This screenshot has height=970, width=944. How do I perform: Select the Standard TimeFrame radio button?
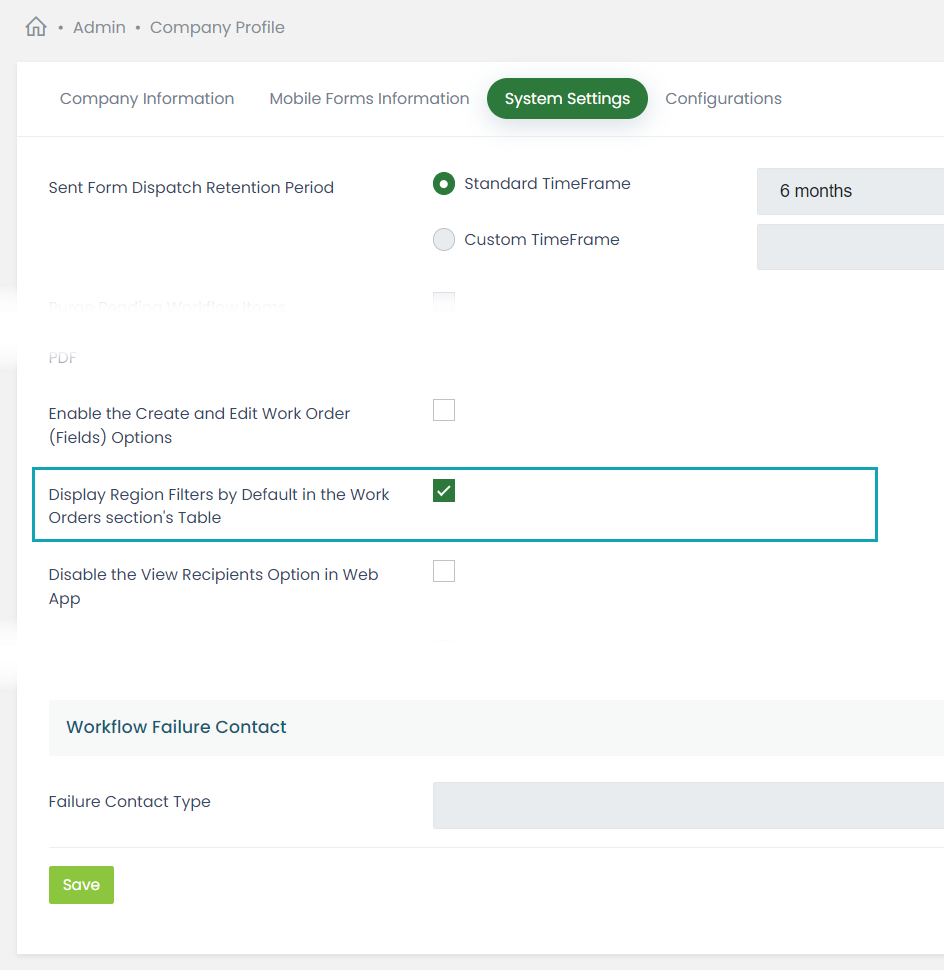[x=444, y=184]
